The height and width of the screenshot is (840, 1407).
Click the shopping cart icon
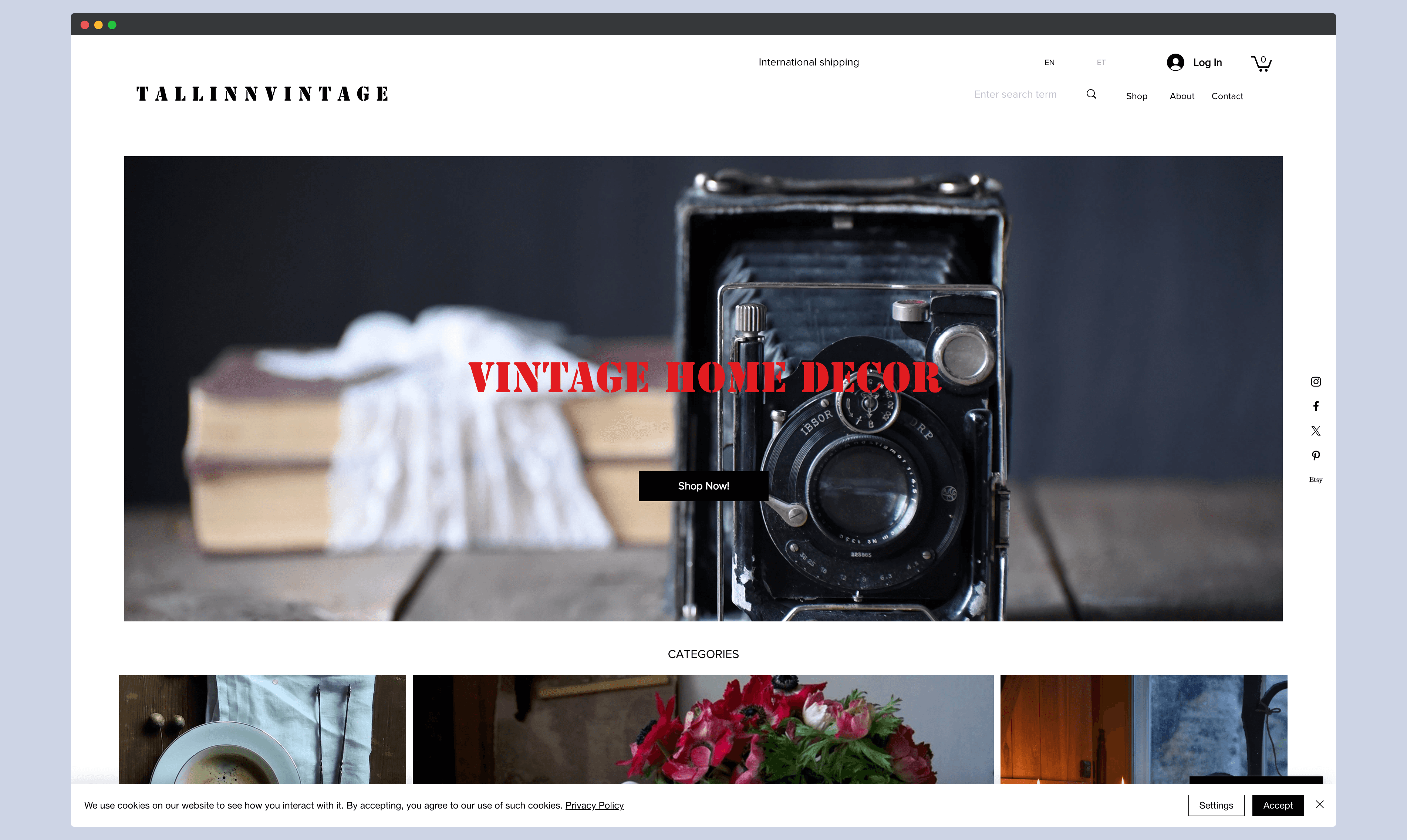click(x=1260, y=62)
